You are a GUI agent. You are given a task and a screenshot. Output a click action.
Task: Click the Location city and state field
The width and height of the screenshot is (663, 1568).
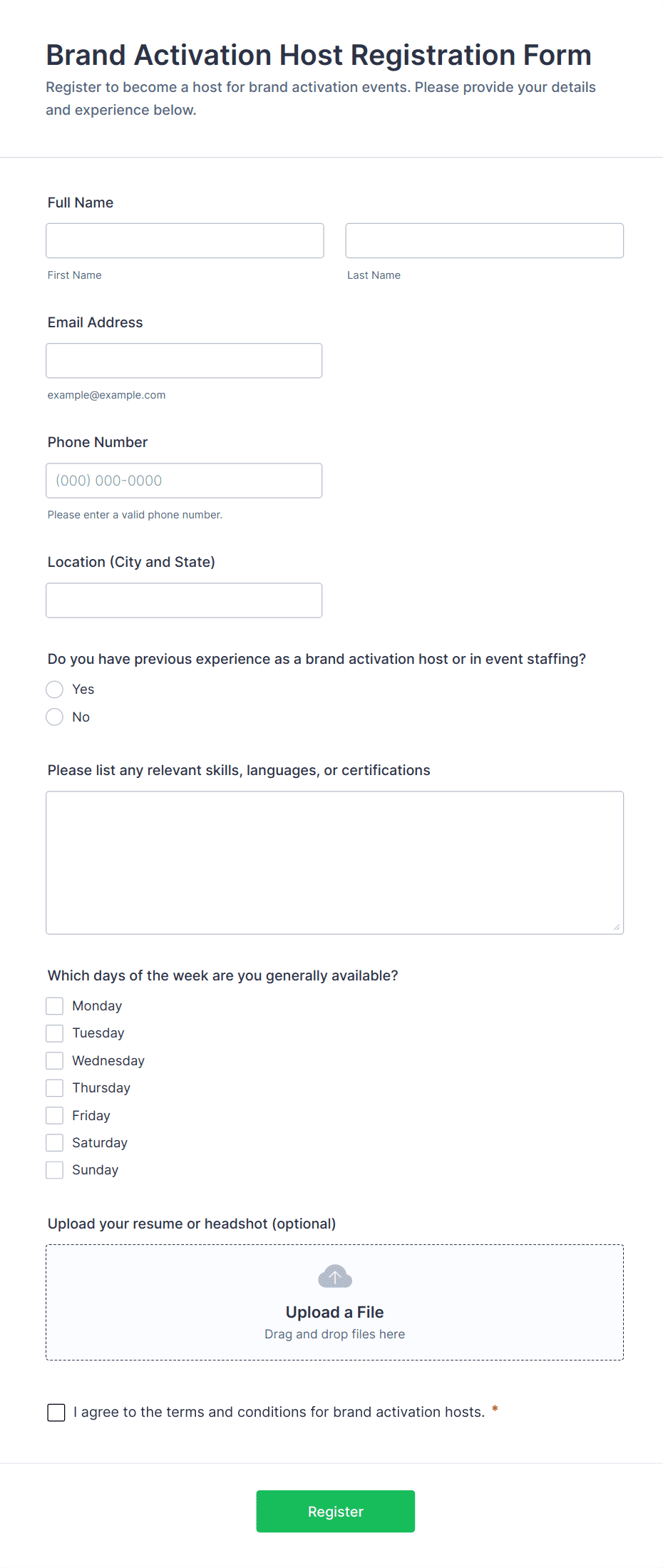[184, 600]
